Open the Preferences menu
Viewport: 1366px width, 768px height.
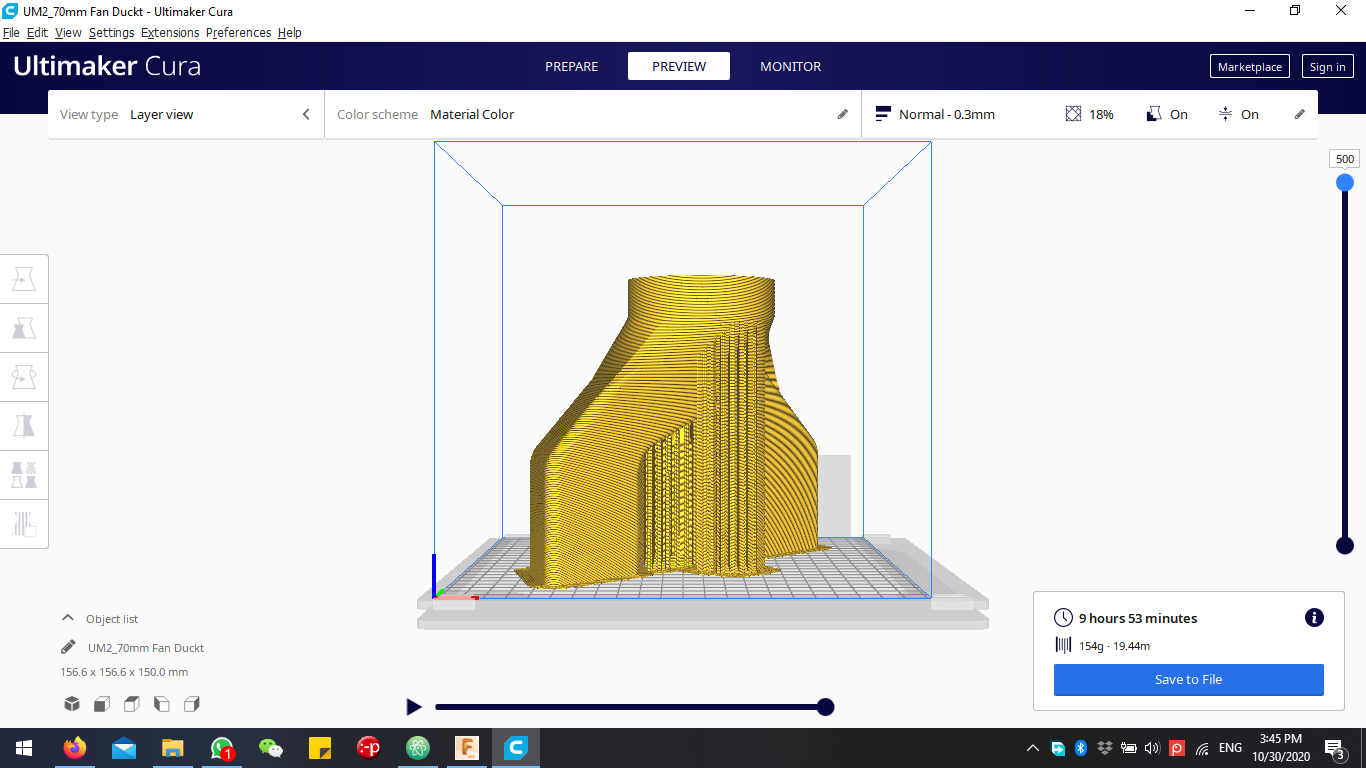click(x=238, y=32)
